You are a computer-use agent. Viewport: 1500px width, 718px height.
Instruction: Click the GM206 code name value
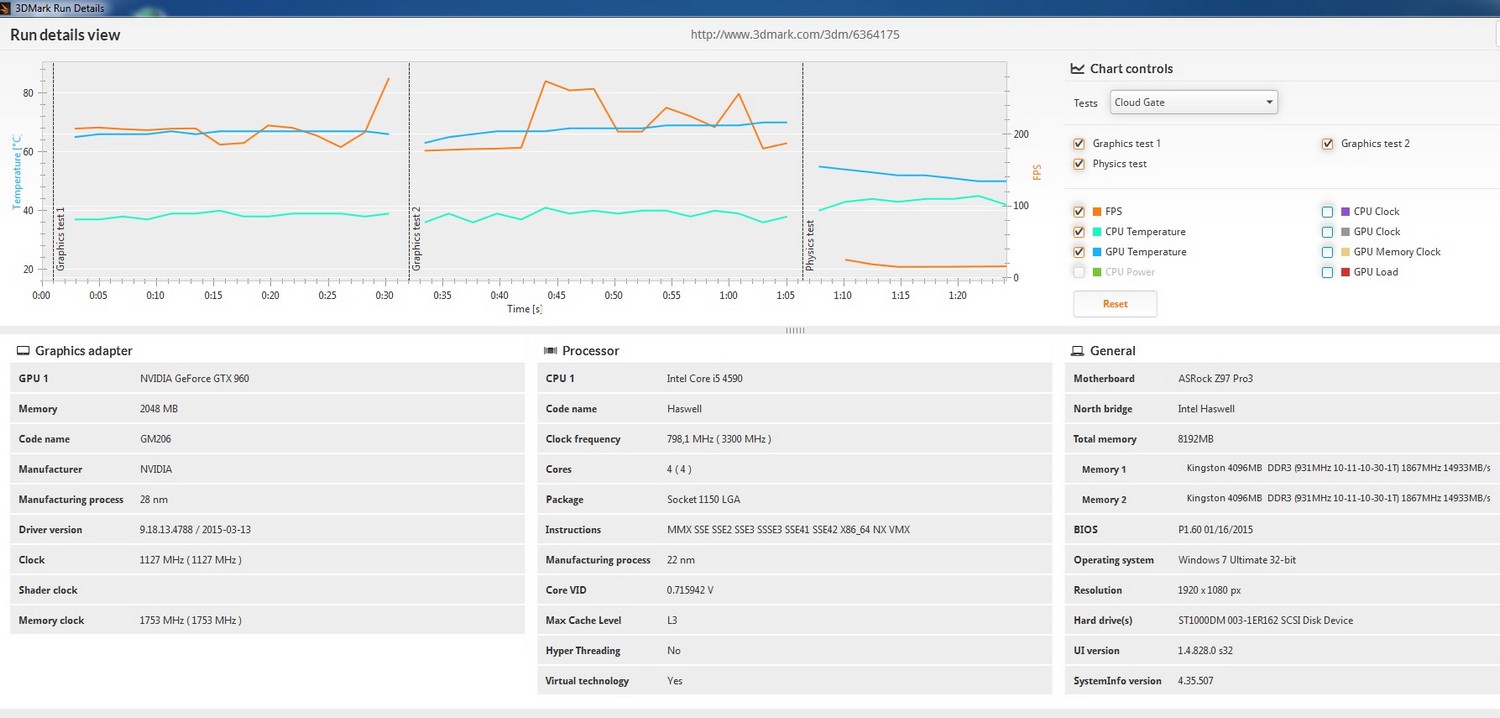pos(155,439)
